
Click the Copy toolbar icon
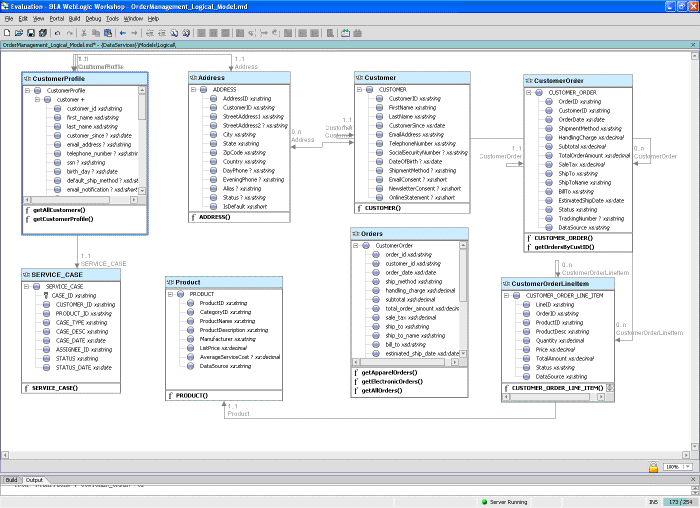click(x=96, y=33)
